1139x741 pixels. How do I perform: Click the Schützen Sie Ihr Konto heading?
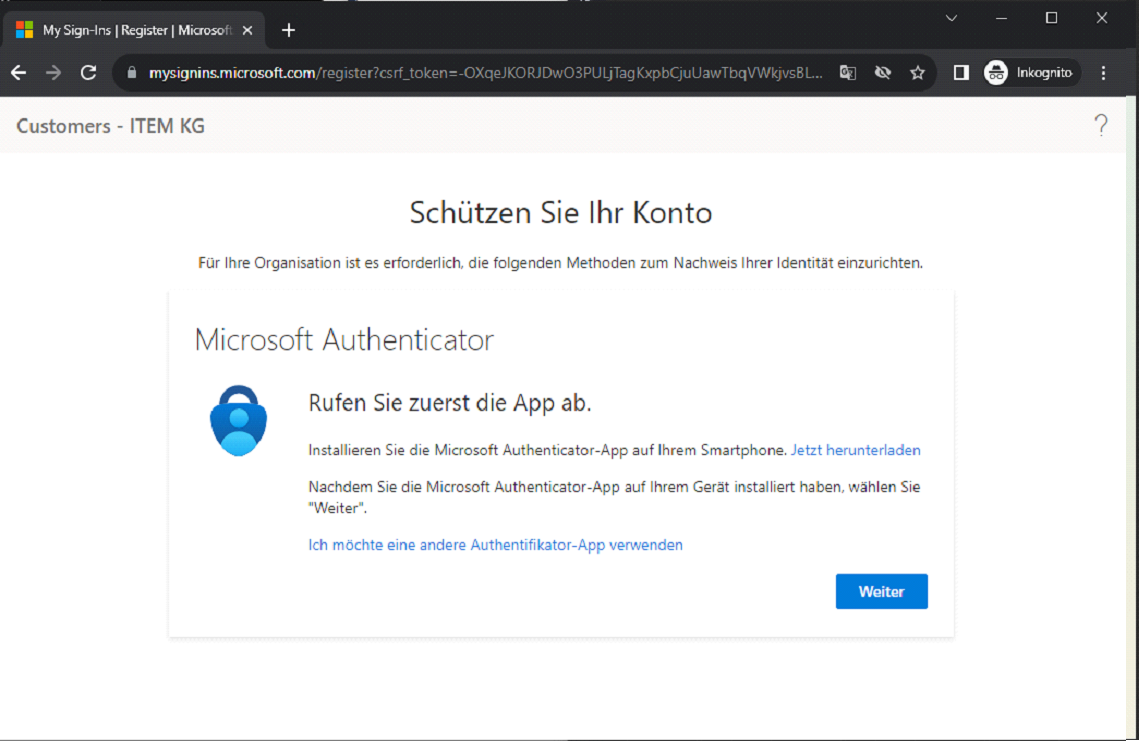561,213
